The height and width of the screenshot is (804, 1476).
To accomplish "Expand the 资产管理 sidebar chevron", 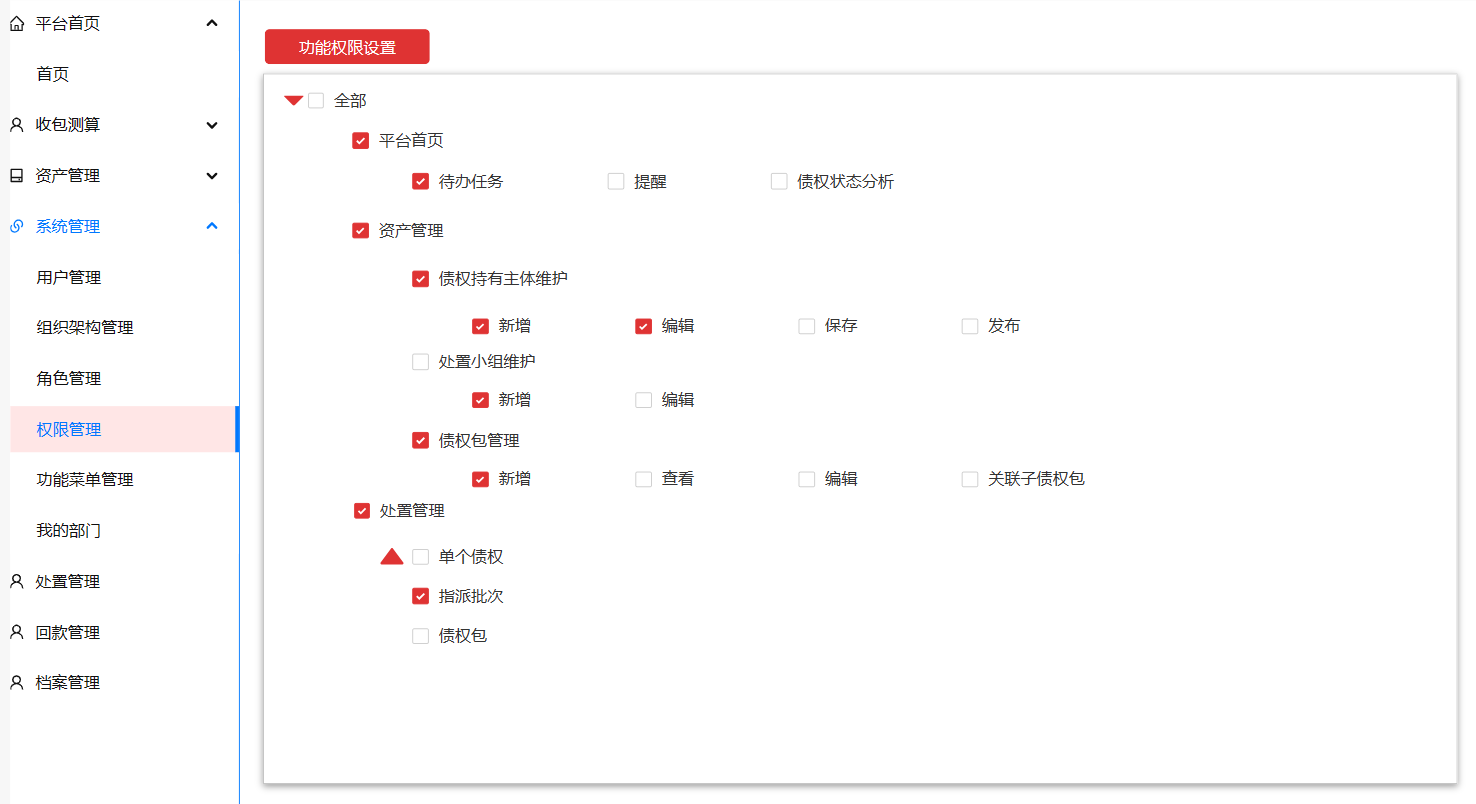I will click(212, 176).
